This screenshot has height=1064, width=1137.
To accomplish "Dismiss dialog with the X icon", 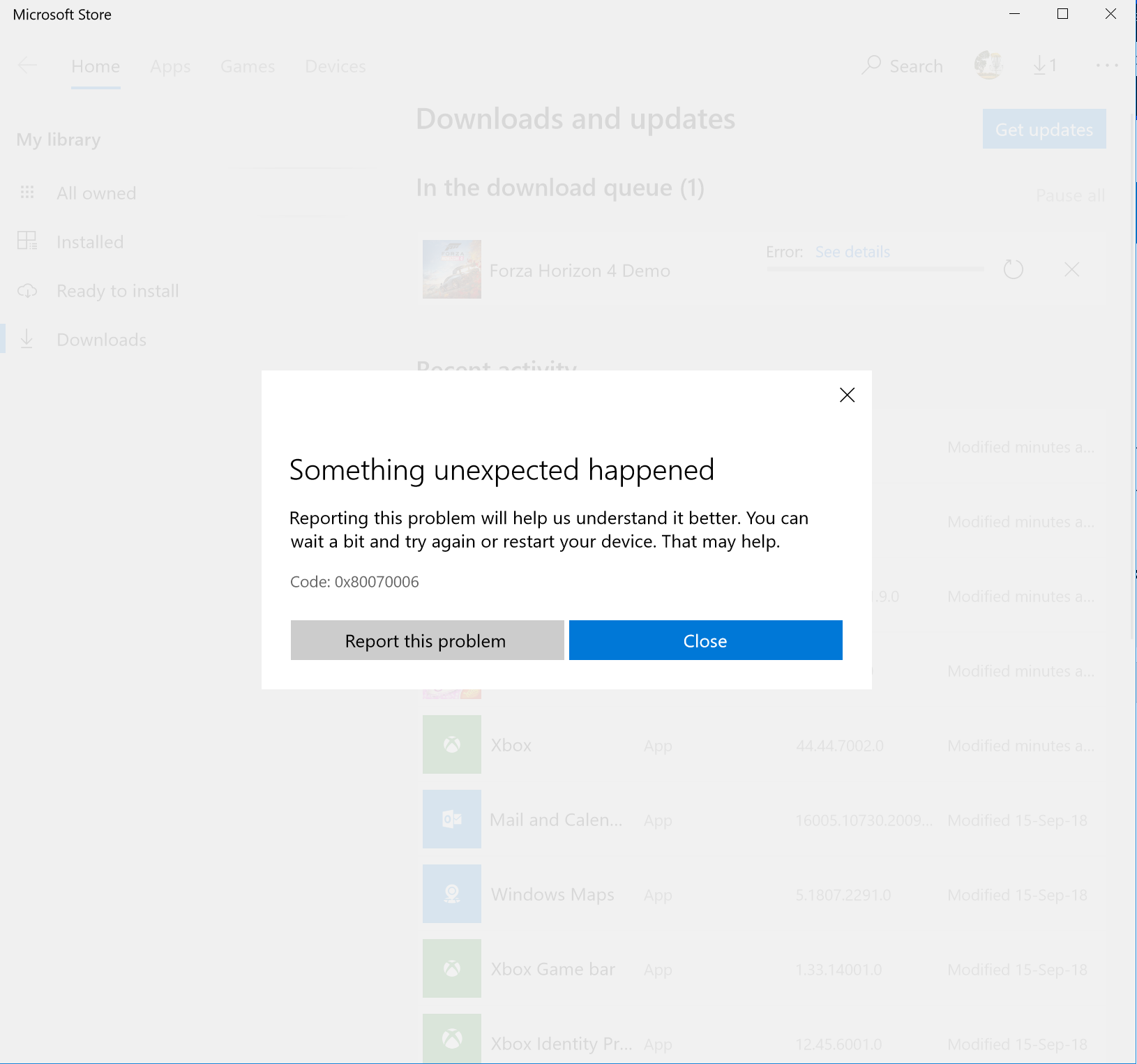I will pos(847,395).
